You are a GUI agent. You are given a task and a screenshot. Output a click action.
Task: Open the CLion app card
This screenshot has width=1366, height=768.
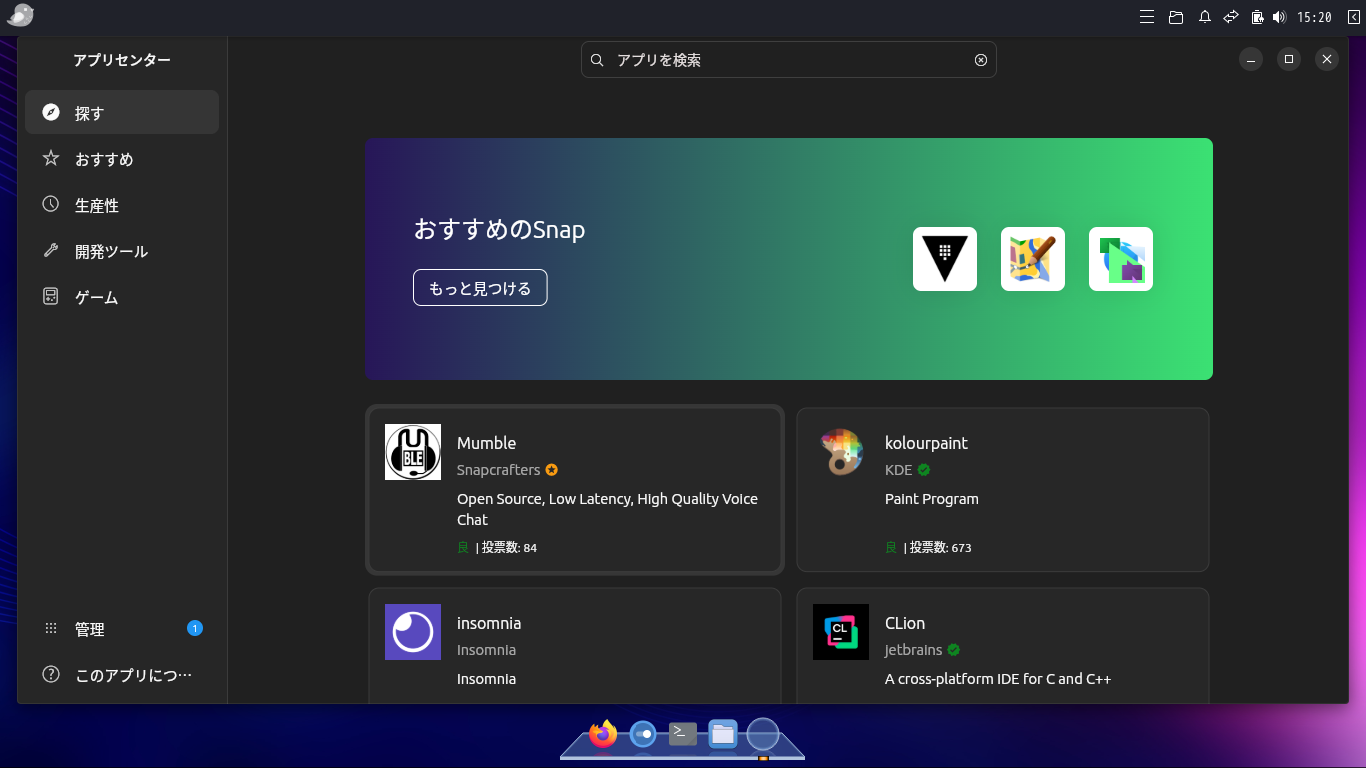(x=1003, y=646)
